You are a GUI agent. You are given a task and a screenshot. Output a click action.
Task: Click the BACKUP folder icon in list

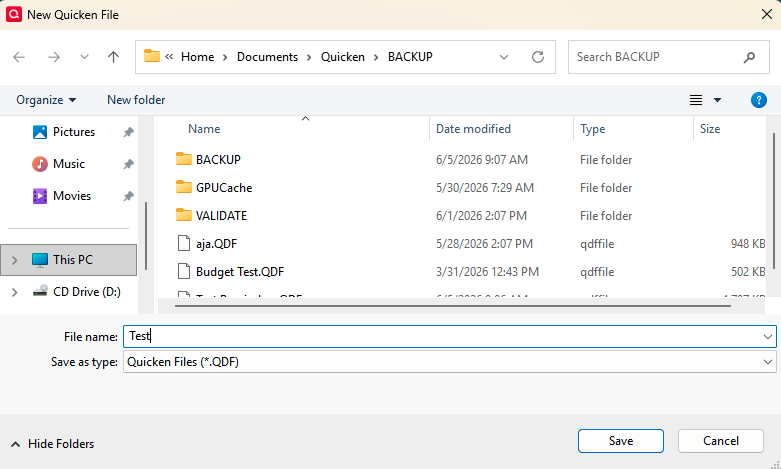pos(184,159)
